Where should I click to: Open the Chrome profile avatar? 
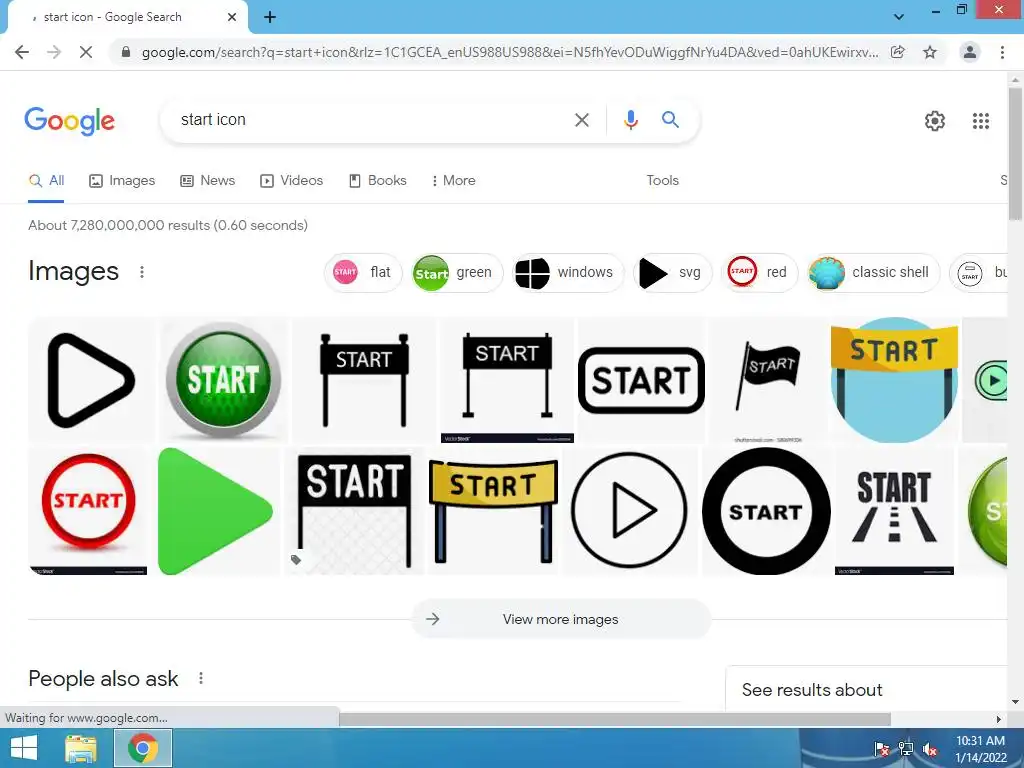[x=970, y=52]
